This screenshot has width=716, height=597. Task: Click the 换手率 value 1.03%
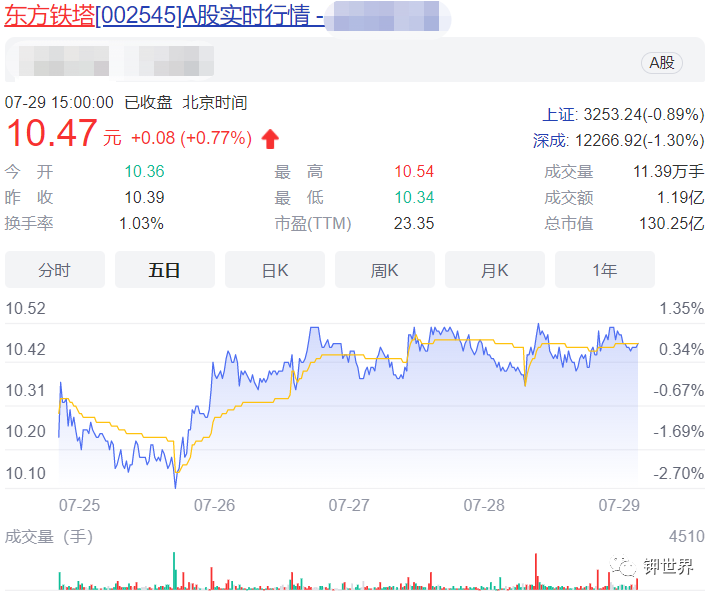pyautogui.click(x=141, y=223)
